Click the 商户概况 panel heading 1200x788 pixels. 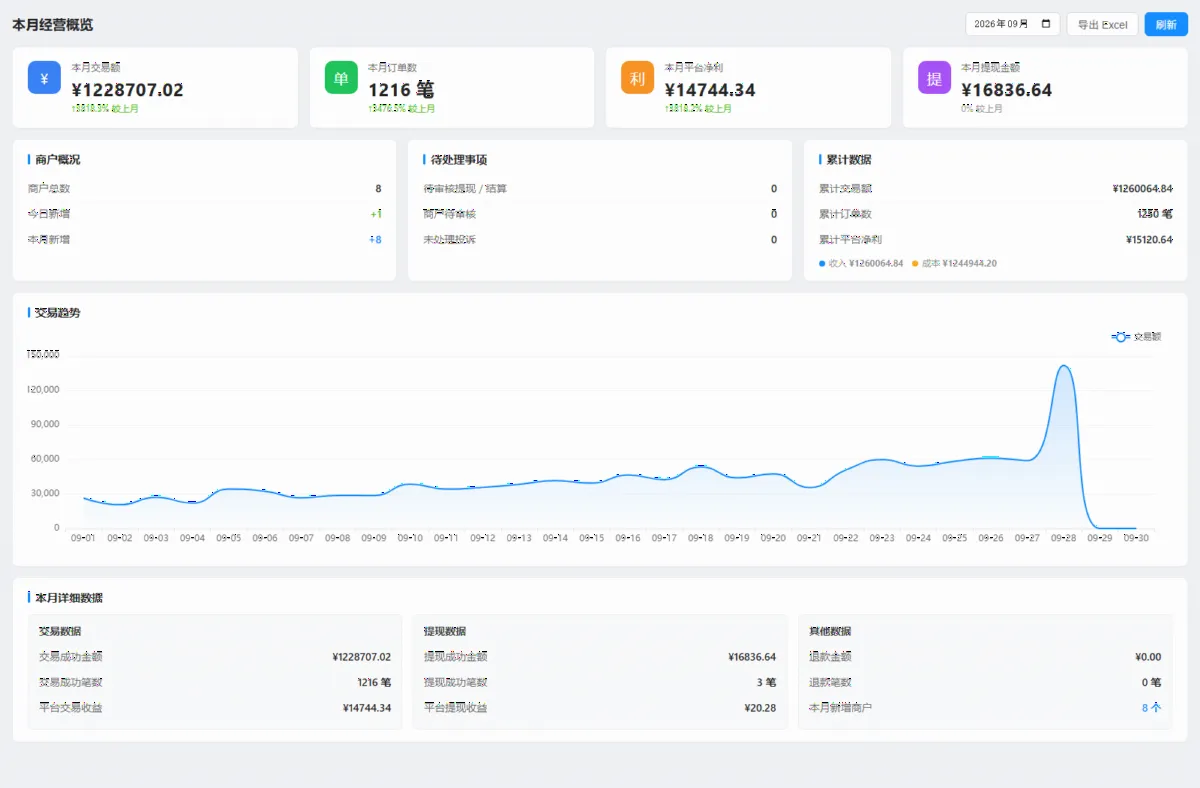point(57,159)
